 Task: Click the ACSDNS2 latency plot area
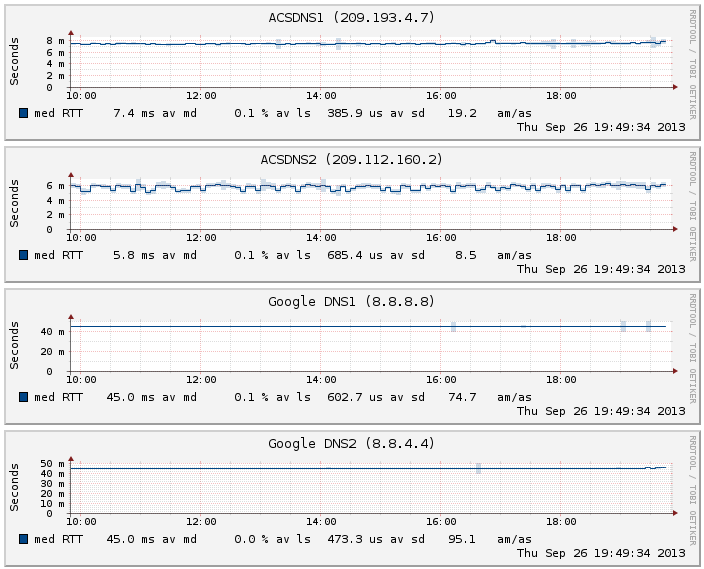click(370, 205)
